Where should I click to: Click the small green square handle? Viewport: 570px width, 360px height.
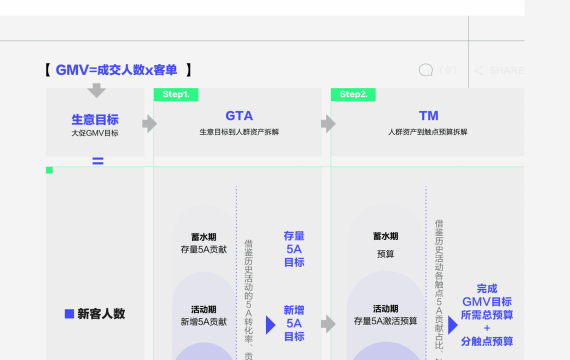tap(49, 170)
